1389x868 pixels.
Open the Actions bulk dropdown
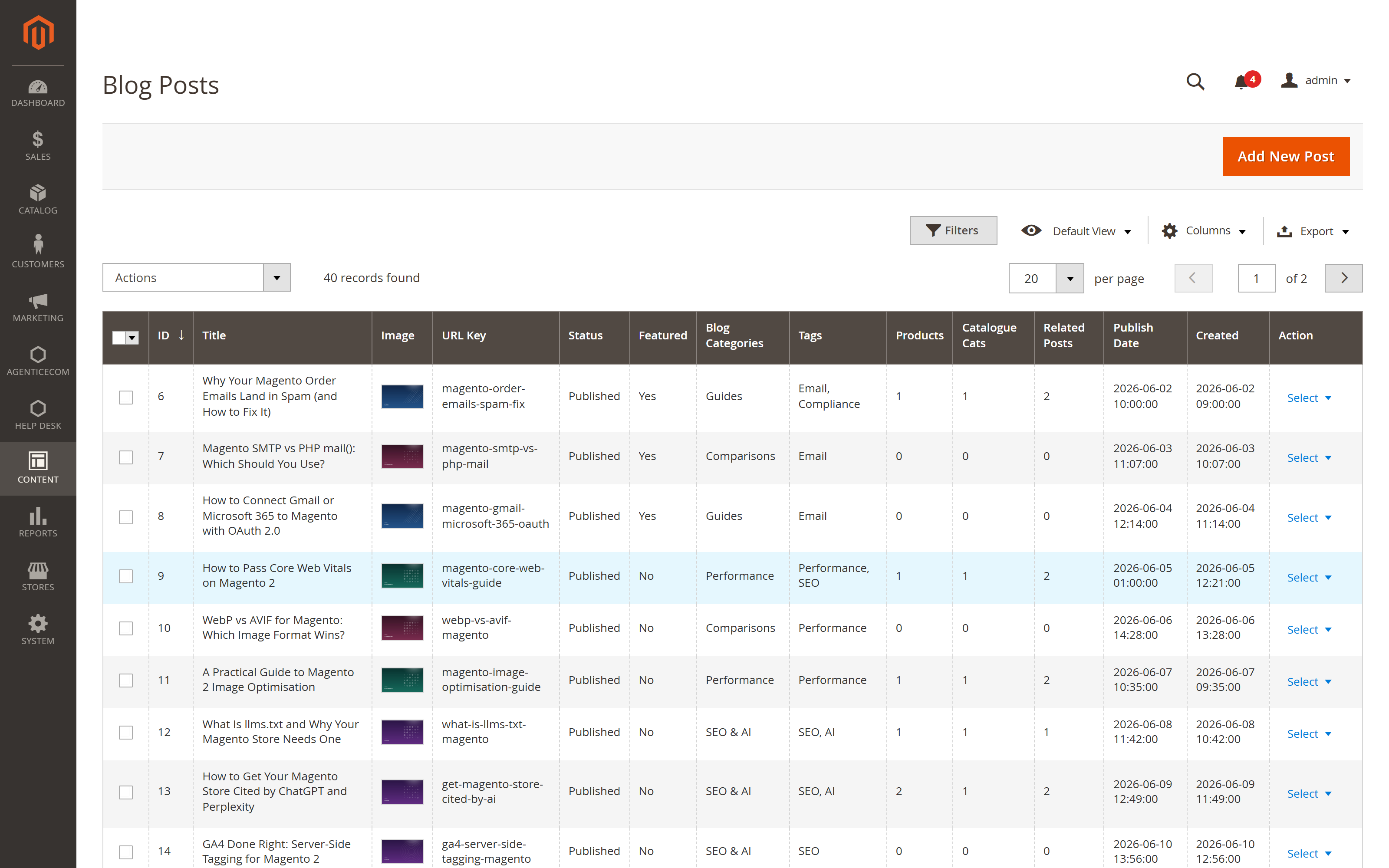[196, 278]
